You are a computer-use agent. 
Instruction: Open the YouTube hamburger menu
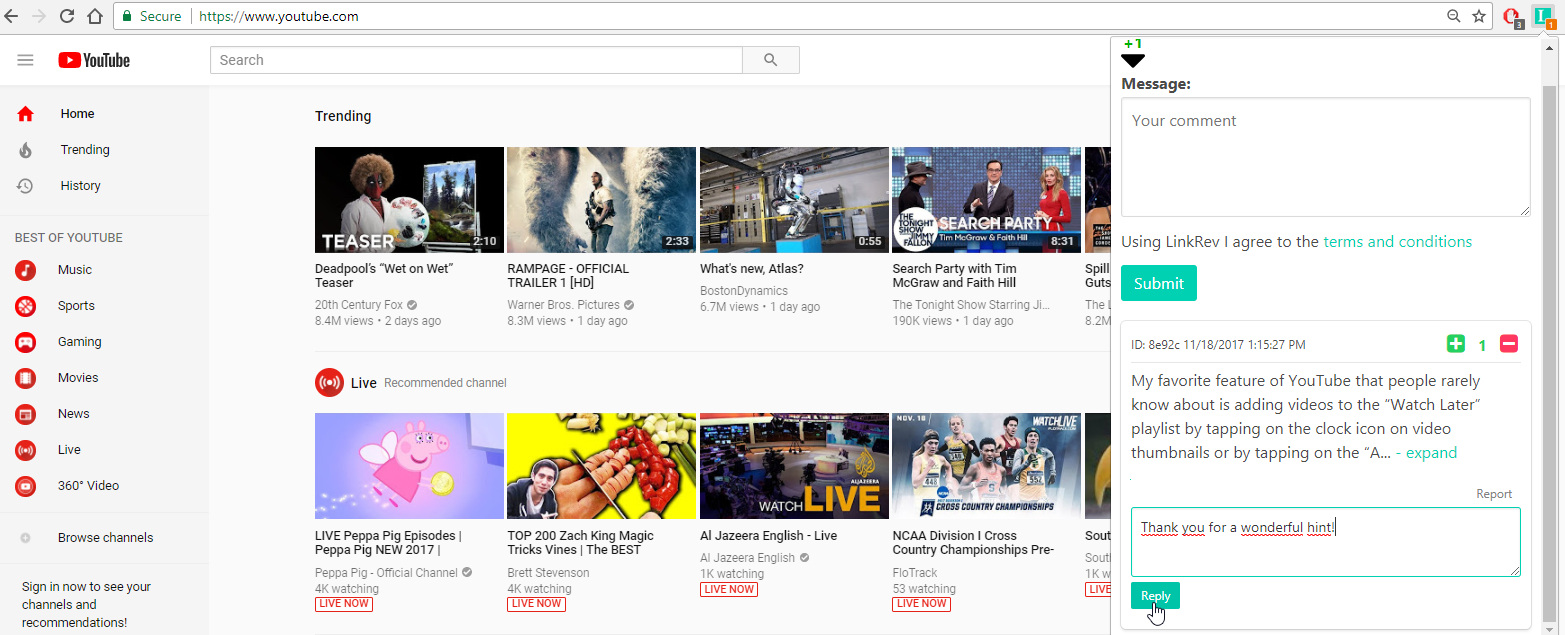[x=26, y=60]
